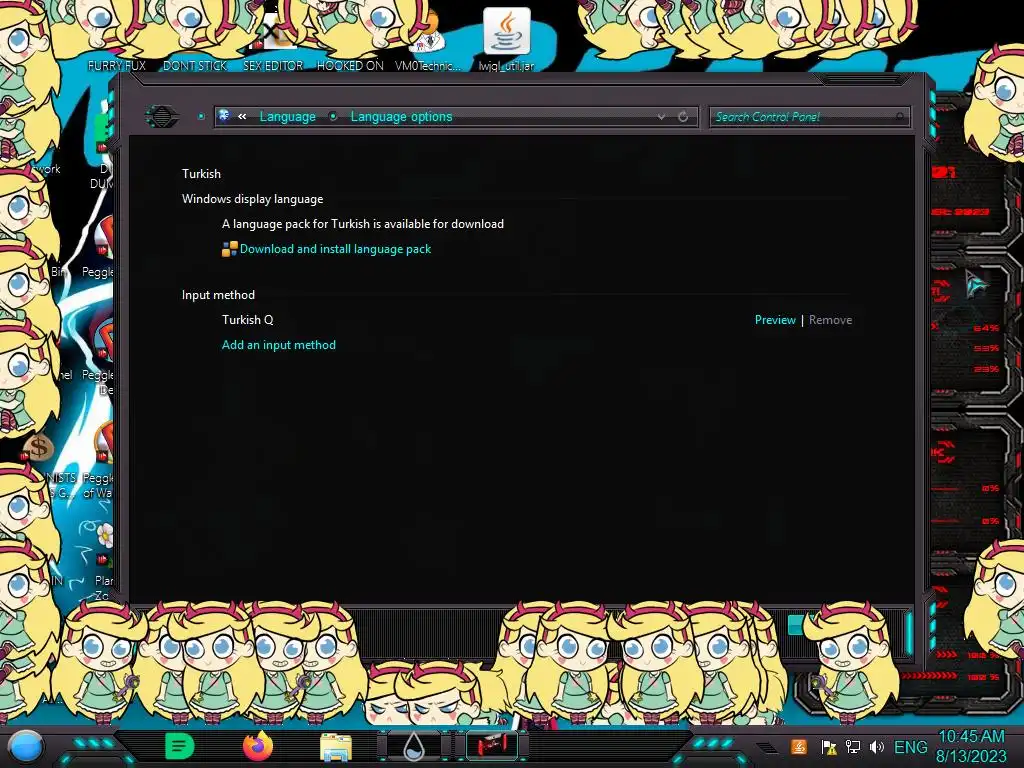The height and width of the screenshot is (768, 1024).
Task: Open the Start orb
Action: (x=26, y=746)
